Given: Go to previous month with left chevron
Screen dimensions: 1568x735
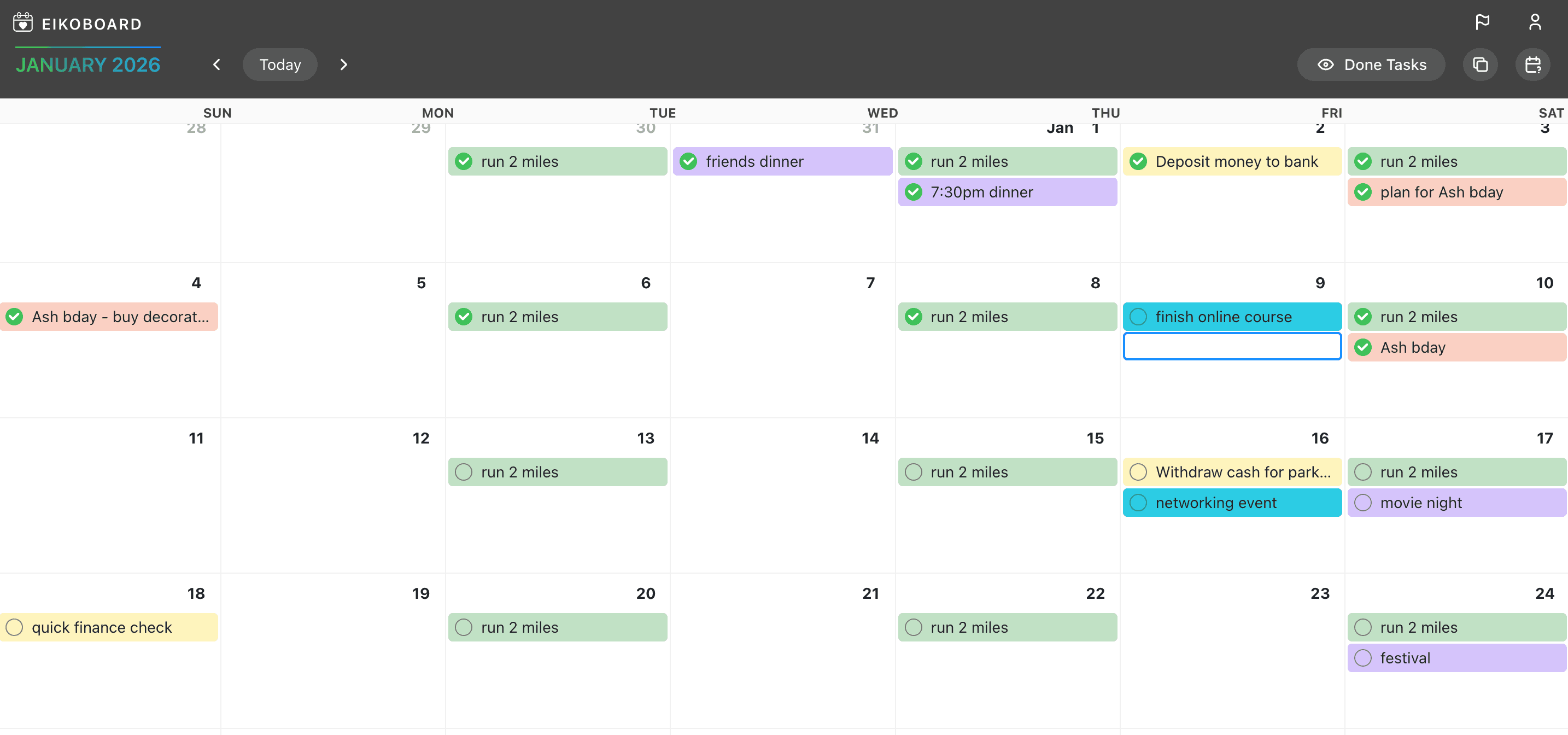Looking at the screenshot, I should pyautogui.click(x=217, y=65).
